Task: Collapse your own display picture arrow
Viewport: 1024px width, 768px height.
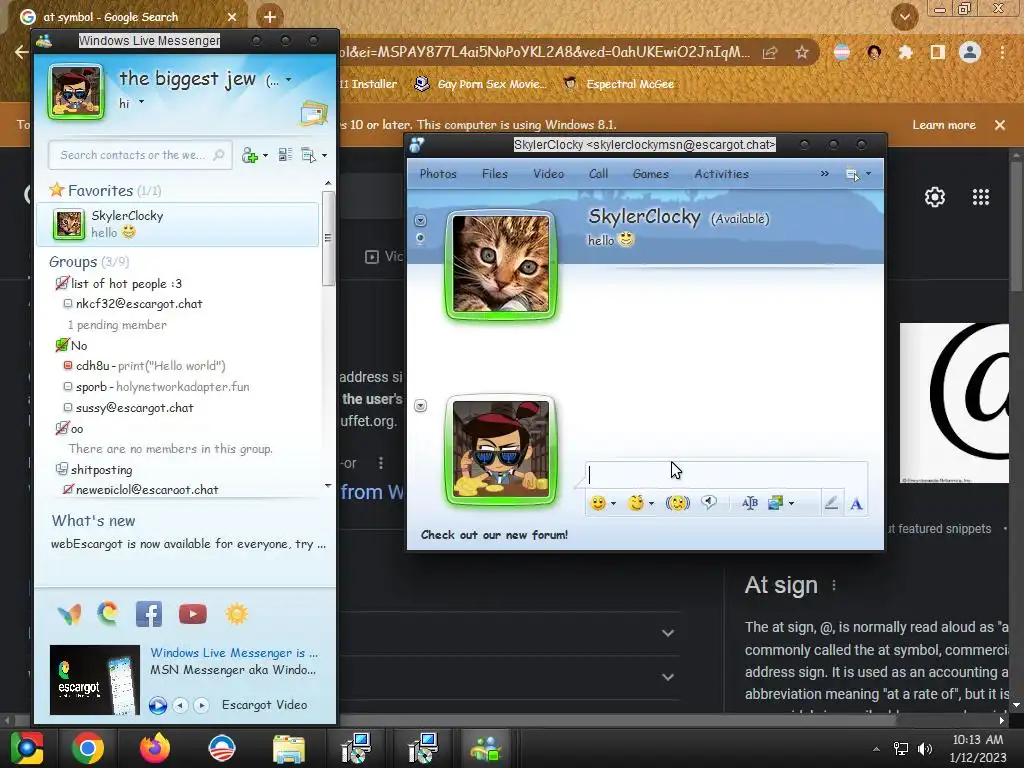Action: click(421, 406)
